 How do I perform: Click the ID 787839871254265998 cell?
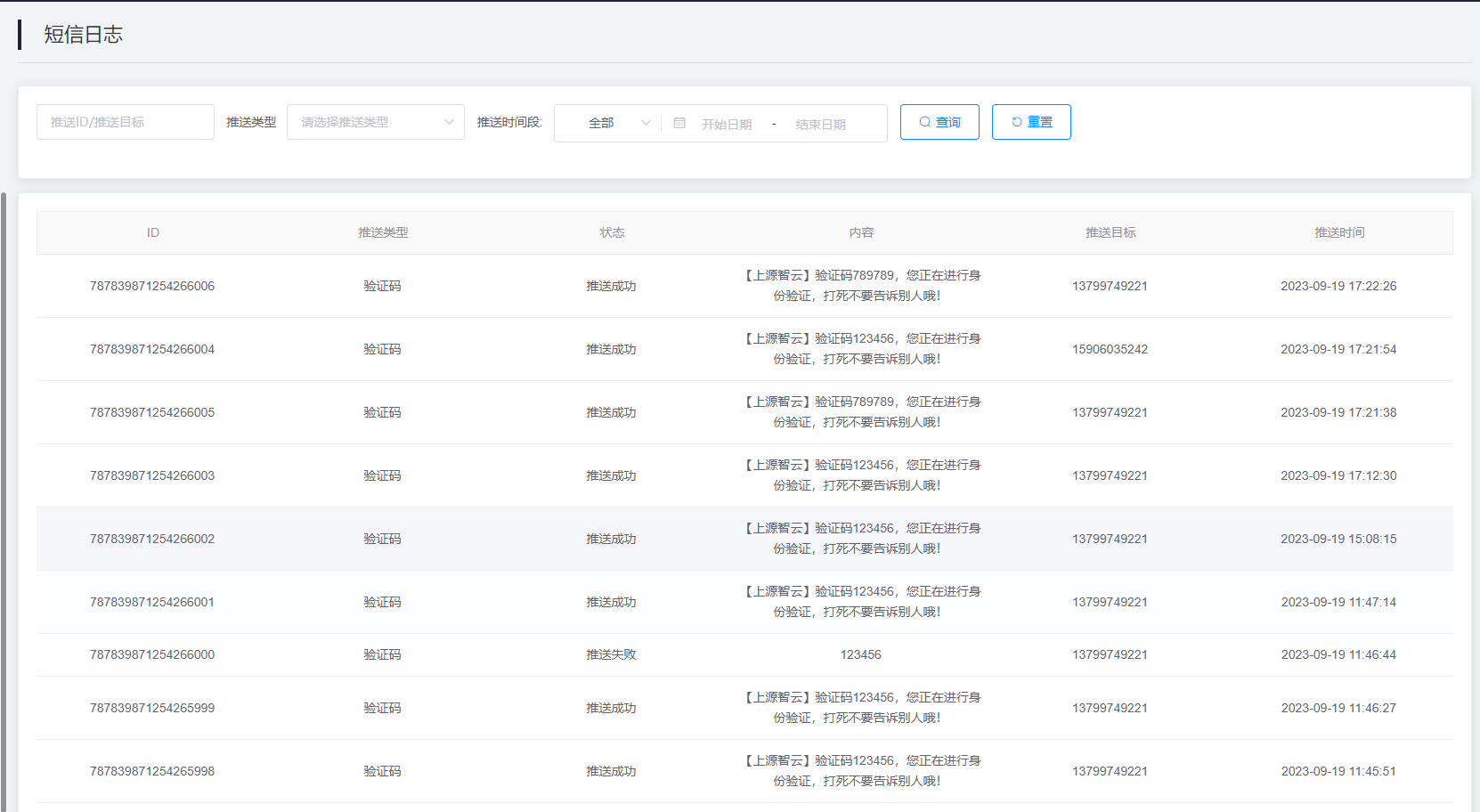point(152,771)
